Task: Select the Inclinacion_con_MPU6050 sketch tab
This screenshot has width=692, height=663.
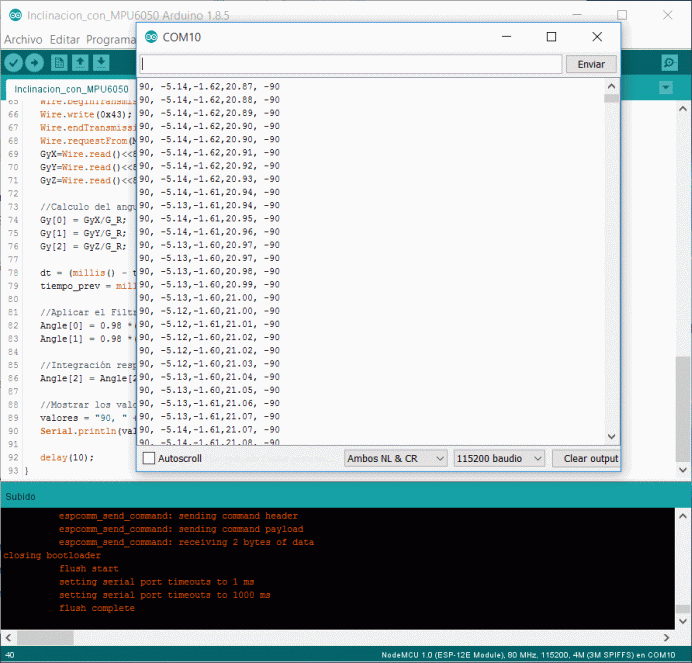Action: coord(70,89)
